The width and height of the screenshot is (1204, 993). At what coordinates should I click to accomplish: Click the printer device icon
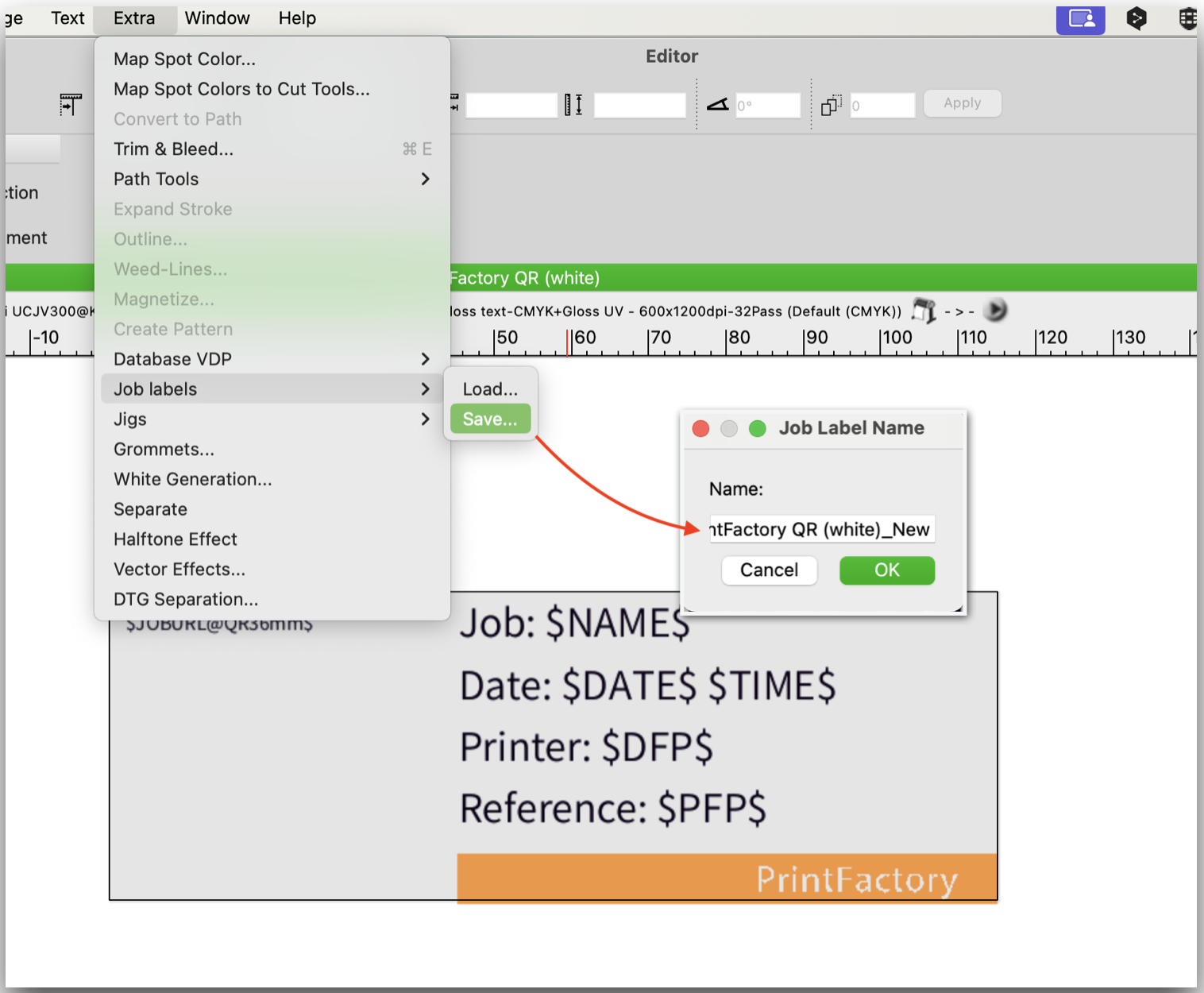(924, 311)
